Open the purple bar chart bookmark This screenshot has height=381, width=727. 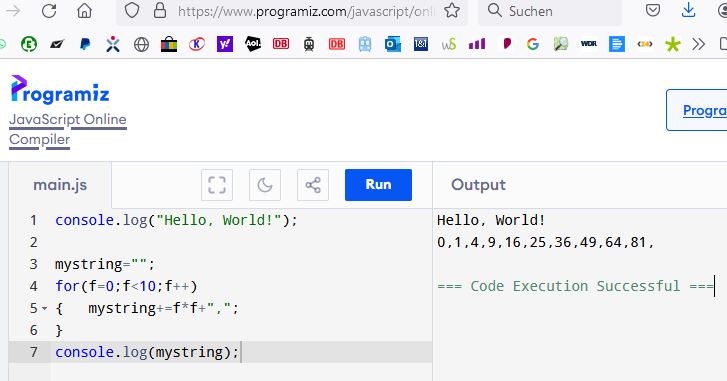pos(477,44)
